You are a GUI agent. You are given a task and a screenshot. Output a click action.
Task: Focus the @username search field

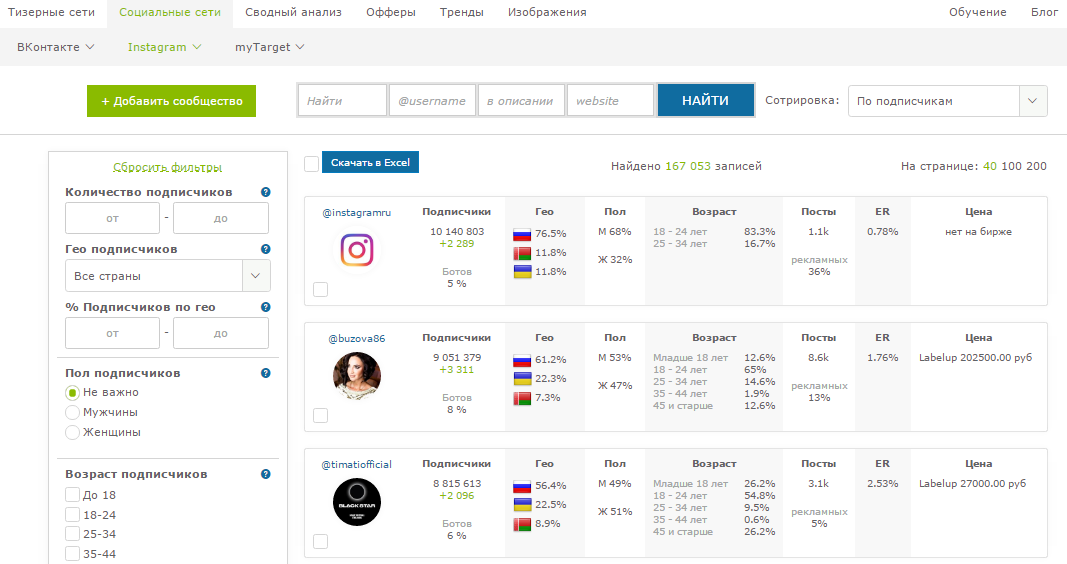pyautogui.click(x=432, y=101)
